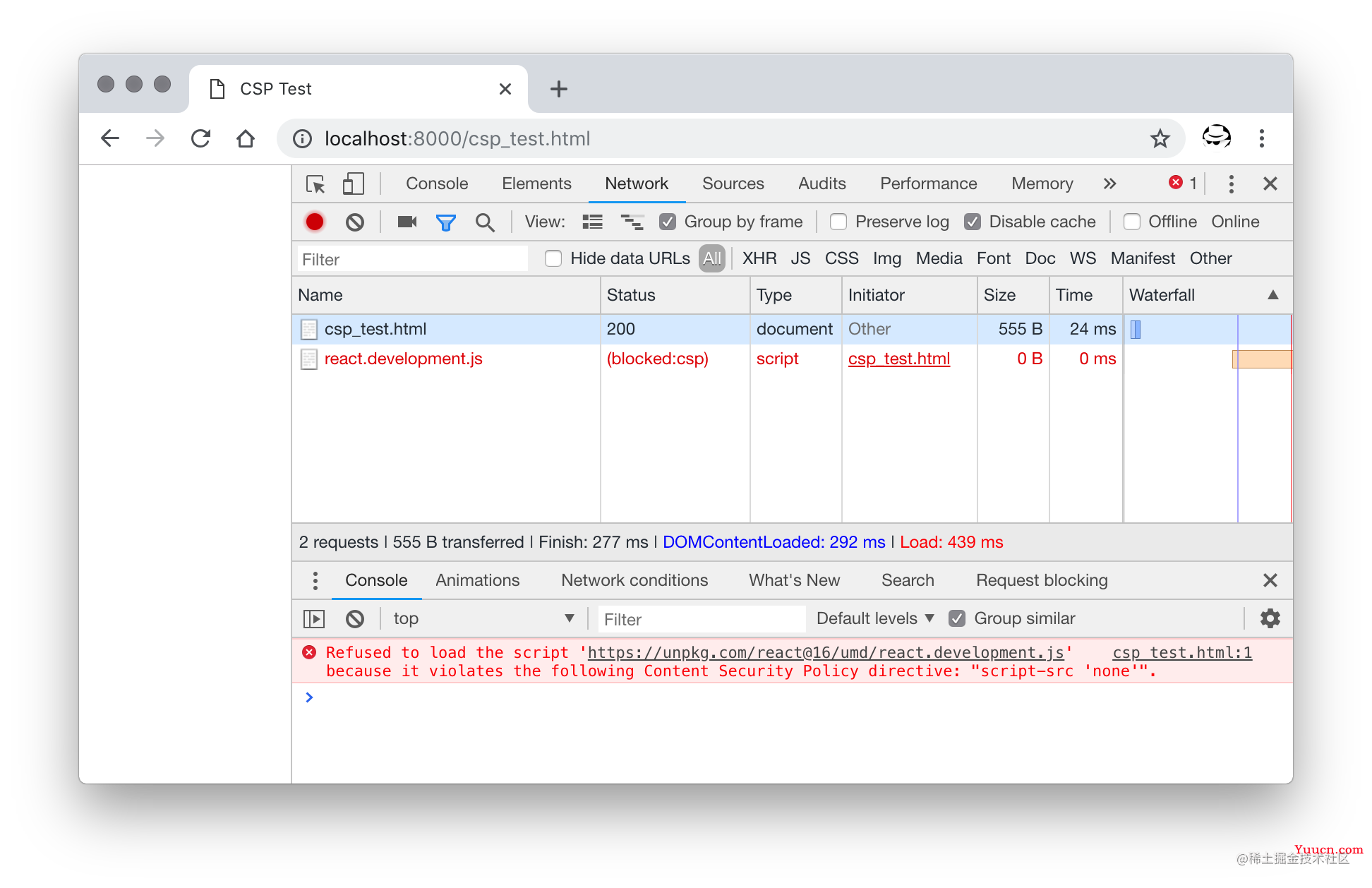This screenshot has width=1372, height=888.
Task: Toggle Waterfall sort order arrow
Action: click(x=1273, y=295)
